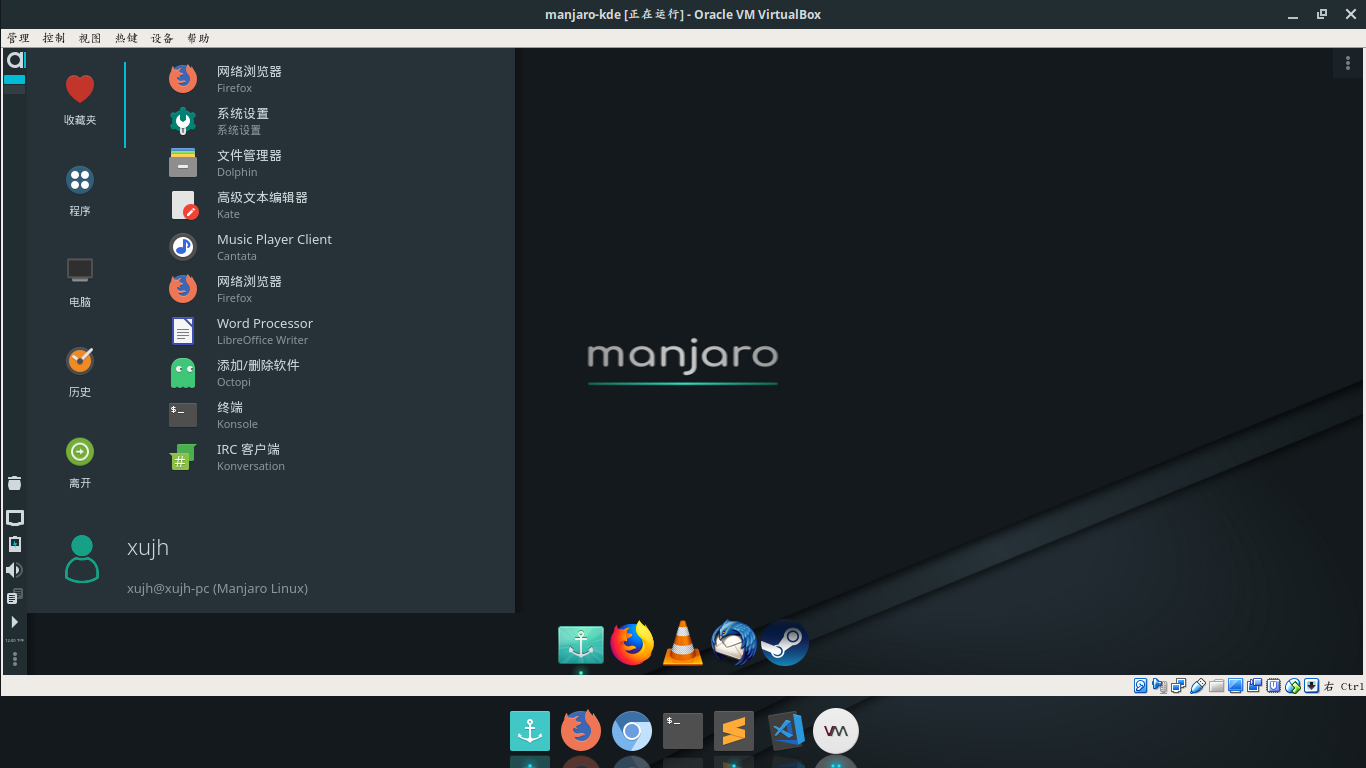Launch Firefox from host dock

[581, 731]
